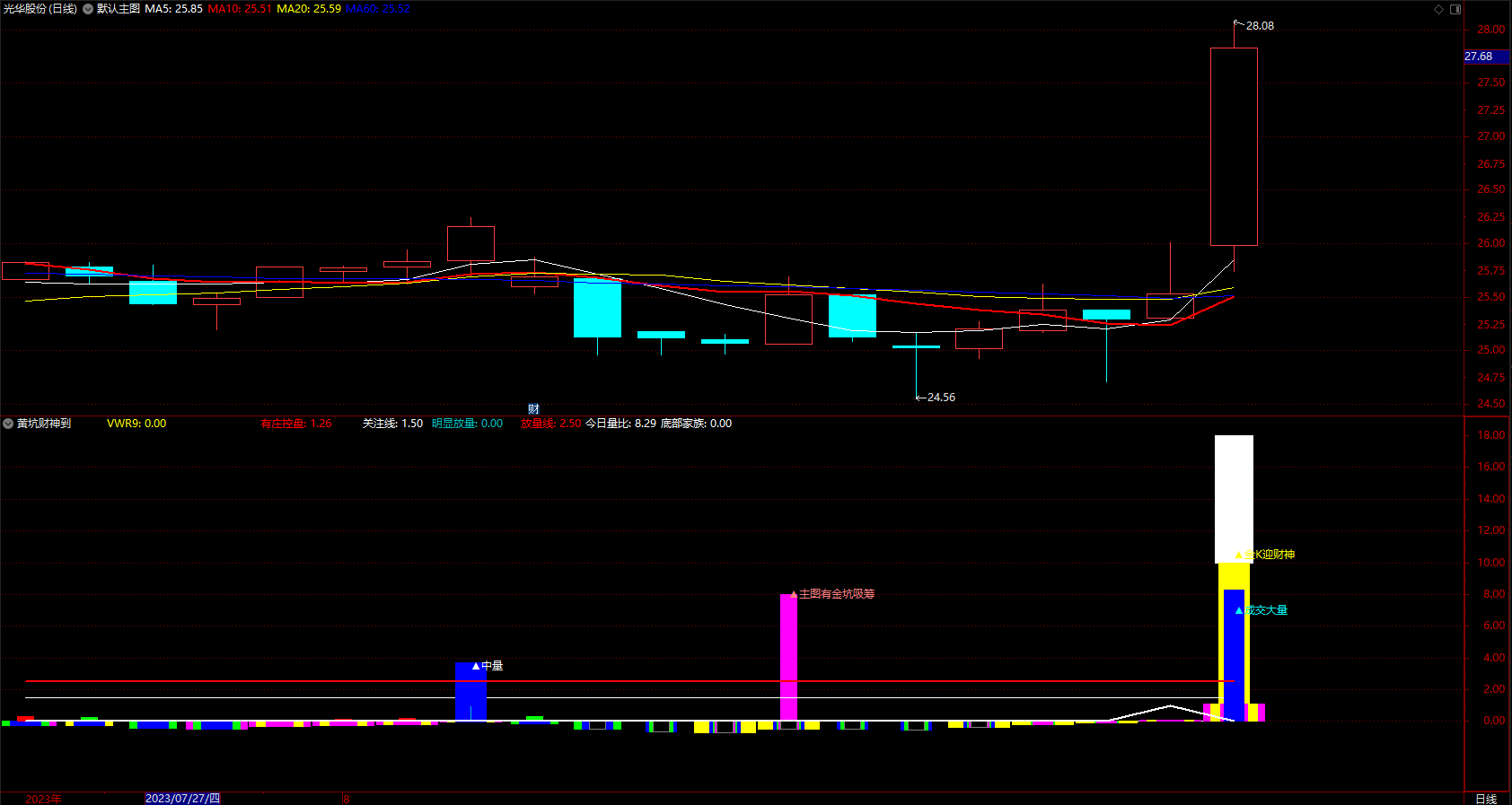
Task: Toggle the yellow MA20 line label
Action: [x=309, y=9]
